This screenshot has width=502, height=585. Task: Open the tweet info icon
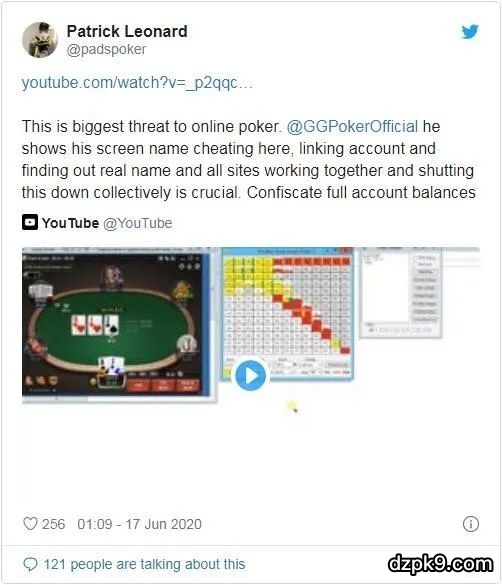point(471,524)
